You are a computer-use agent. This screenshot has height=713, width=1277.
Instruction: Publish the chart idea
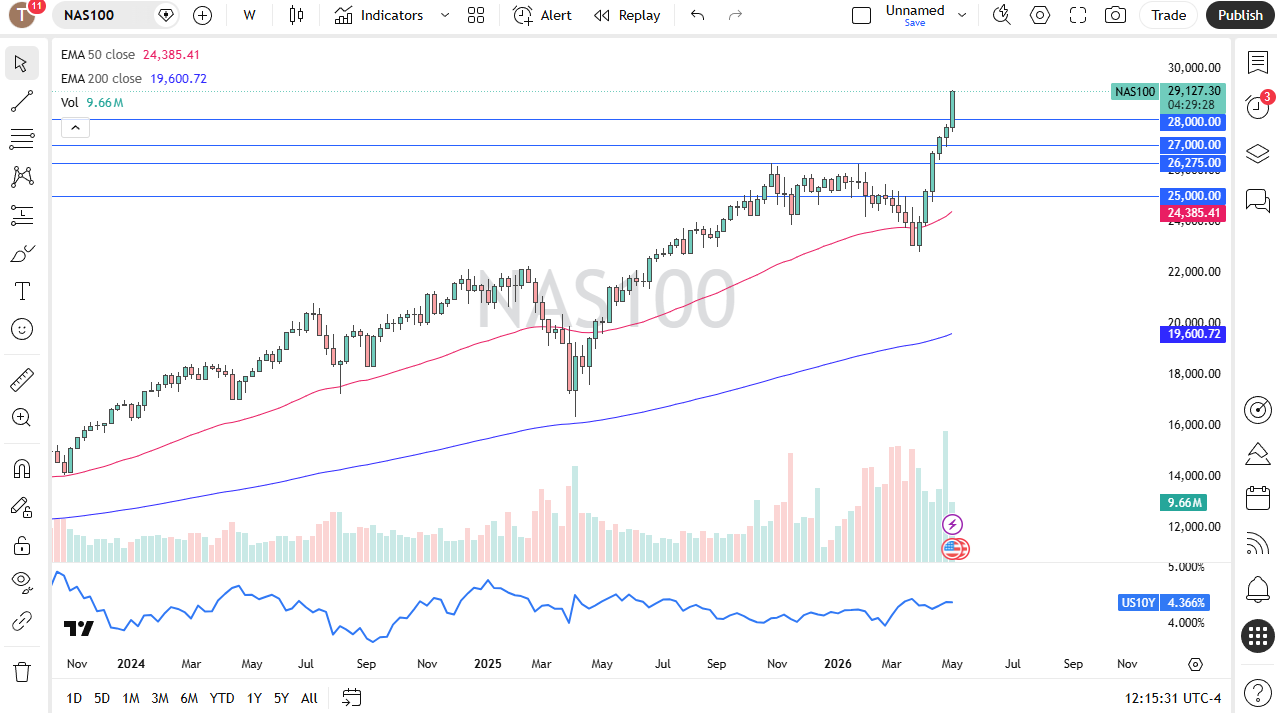[1240, 15]
